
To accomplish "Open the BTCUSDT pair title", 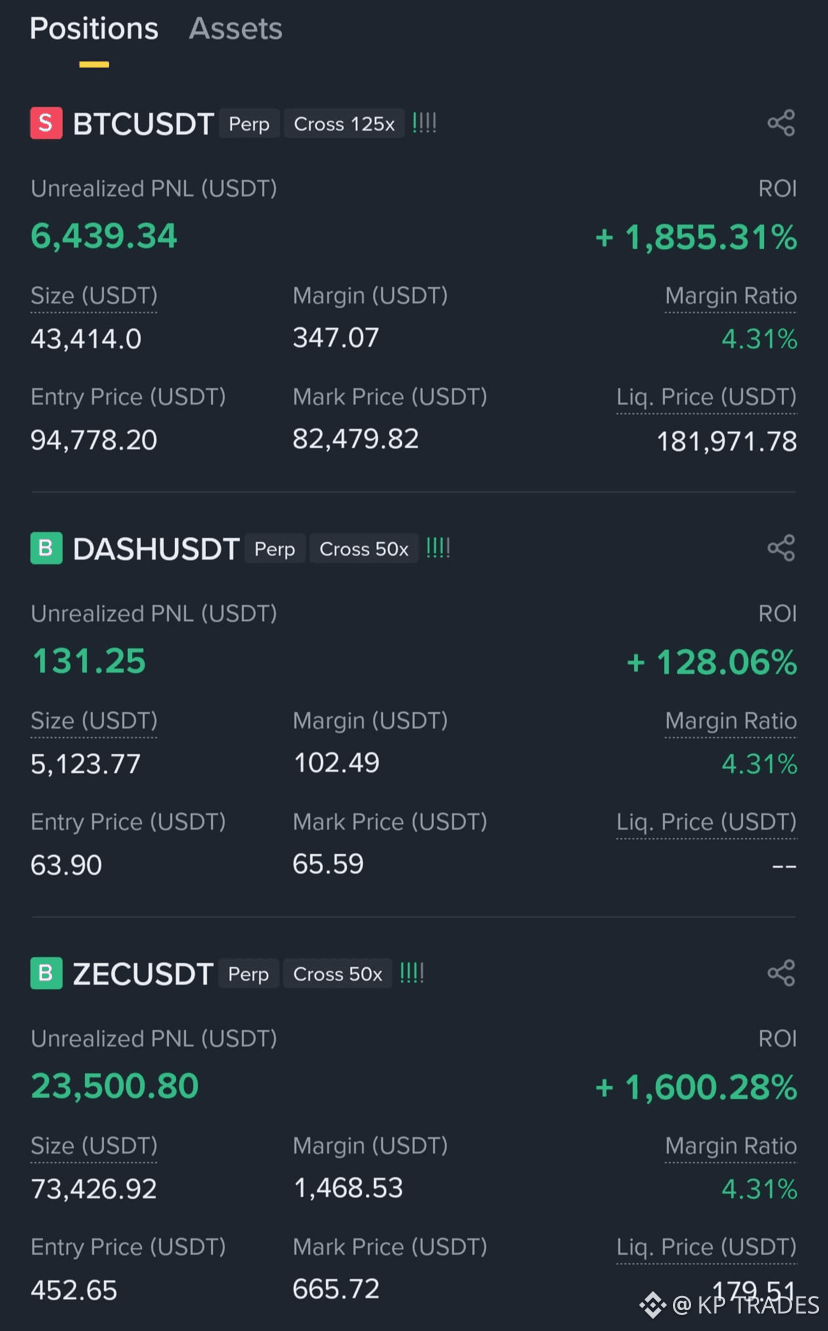I will pos(144,124).
